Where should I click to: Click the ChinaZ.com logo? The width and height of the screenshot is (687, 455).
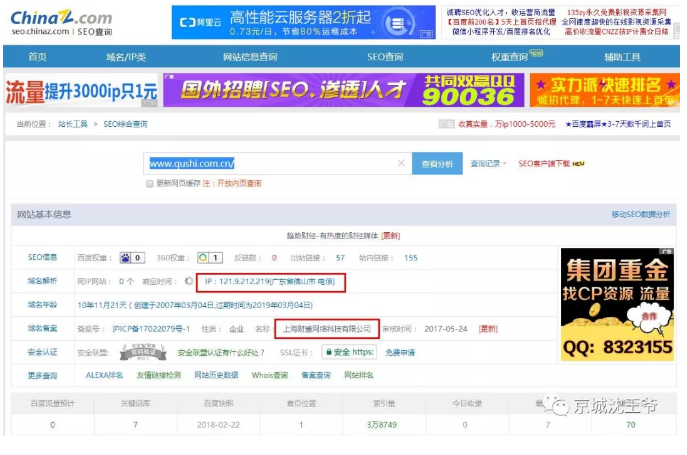[61, 18]
